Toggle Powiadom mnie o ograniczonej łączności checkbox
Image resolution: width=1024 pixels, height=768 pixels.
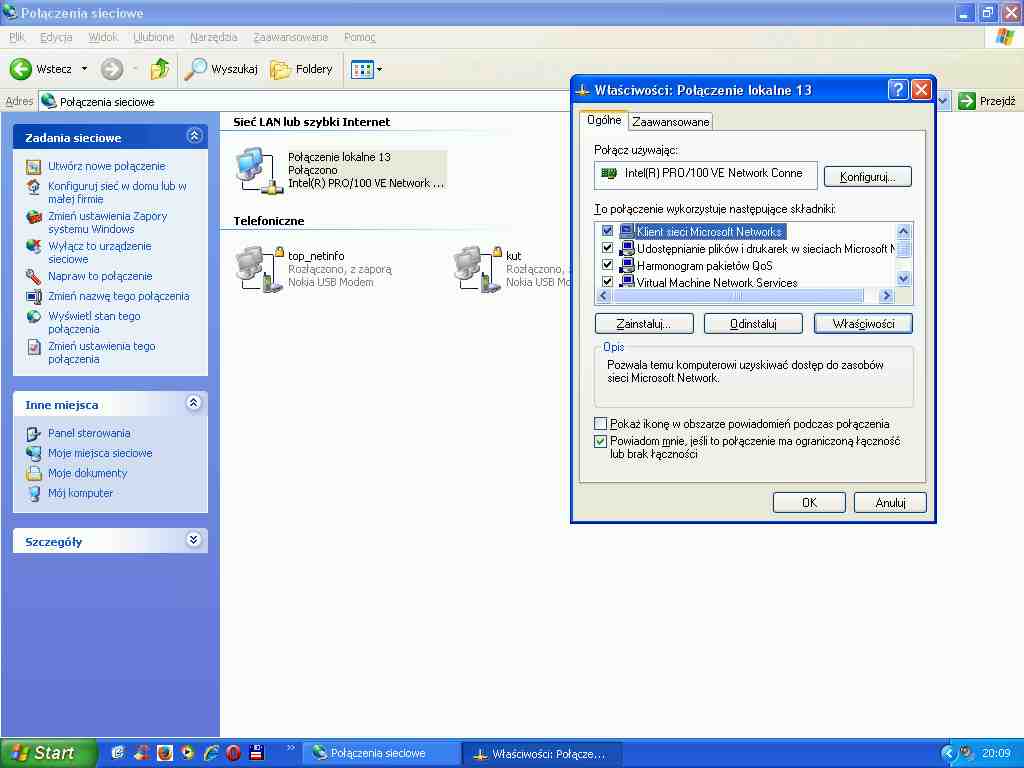[x=601, y=441]
